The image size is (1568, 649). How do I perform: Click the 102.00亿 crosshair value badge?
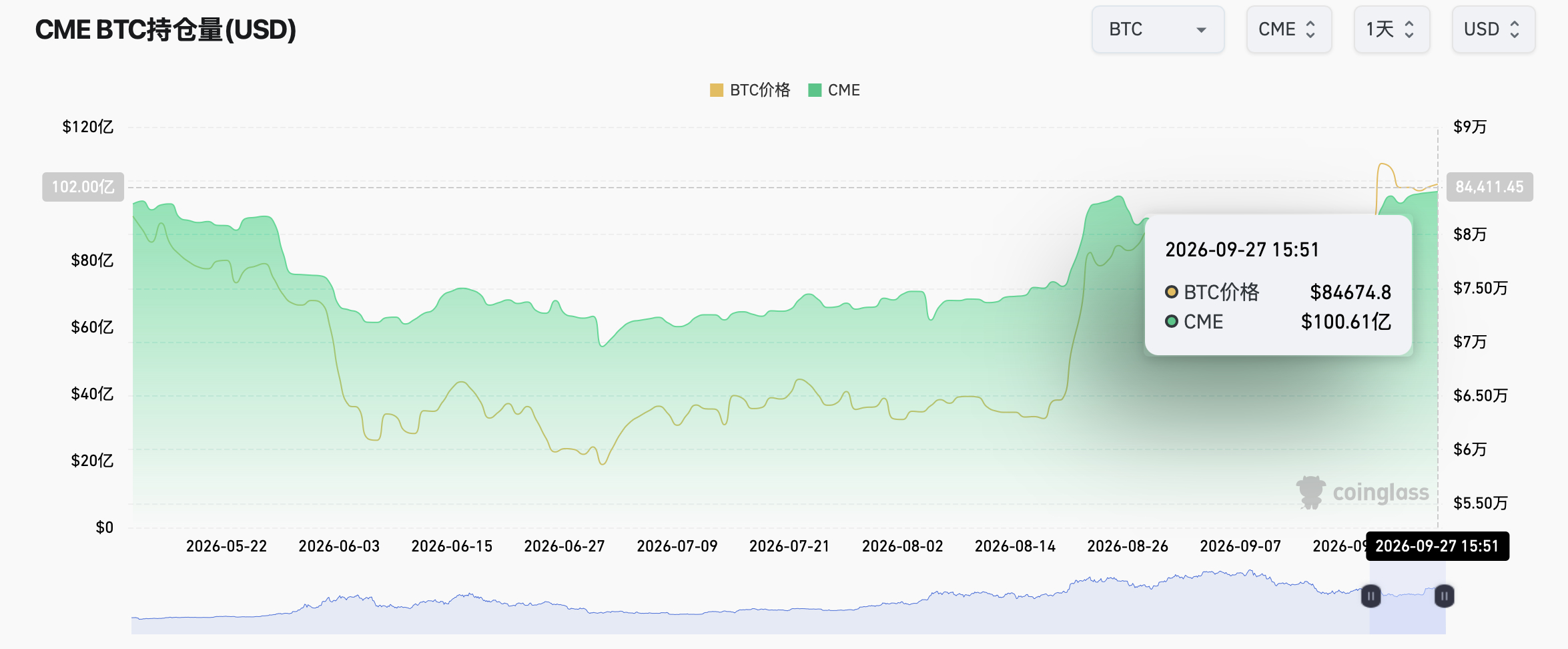(x=83, y=187)
